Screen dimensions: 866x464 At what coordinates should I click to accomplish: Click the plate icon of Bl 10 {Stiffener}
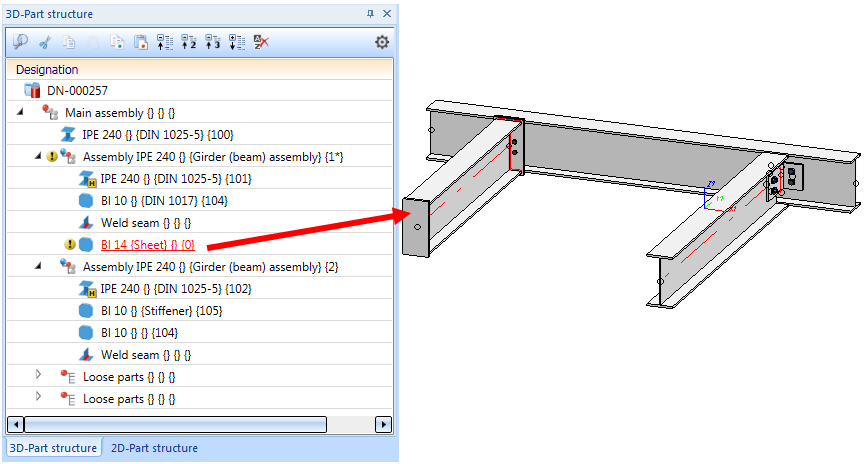[86, 310]
